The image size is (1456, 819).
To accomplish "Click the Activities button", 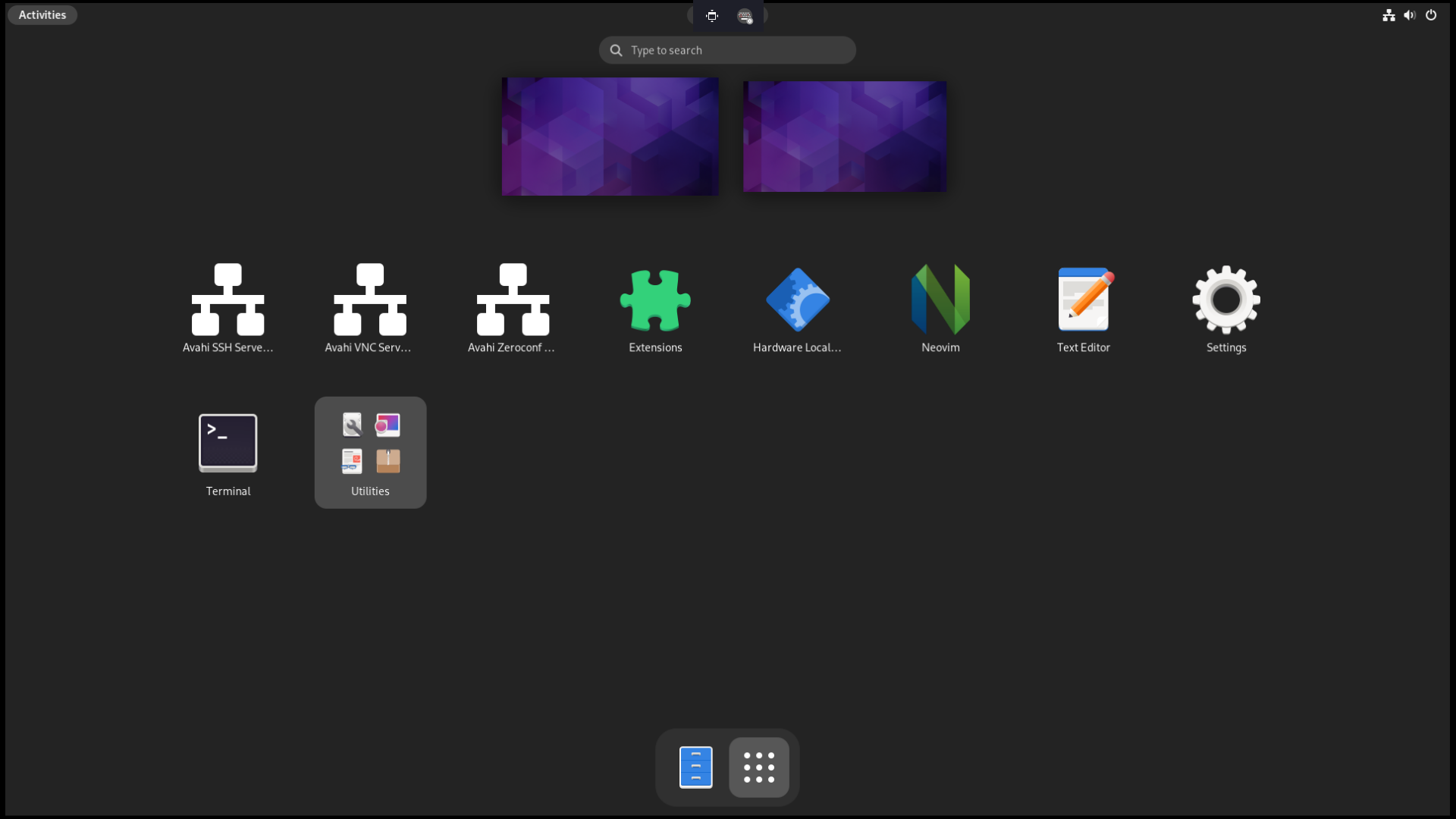I will click(42, 15).
